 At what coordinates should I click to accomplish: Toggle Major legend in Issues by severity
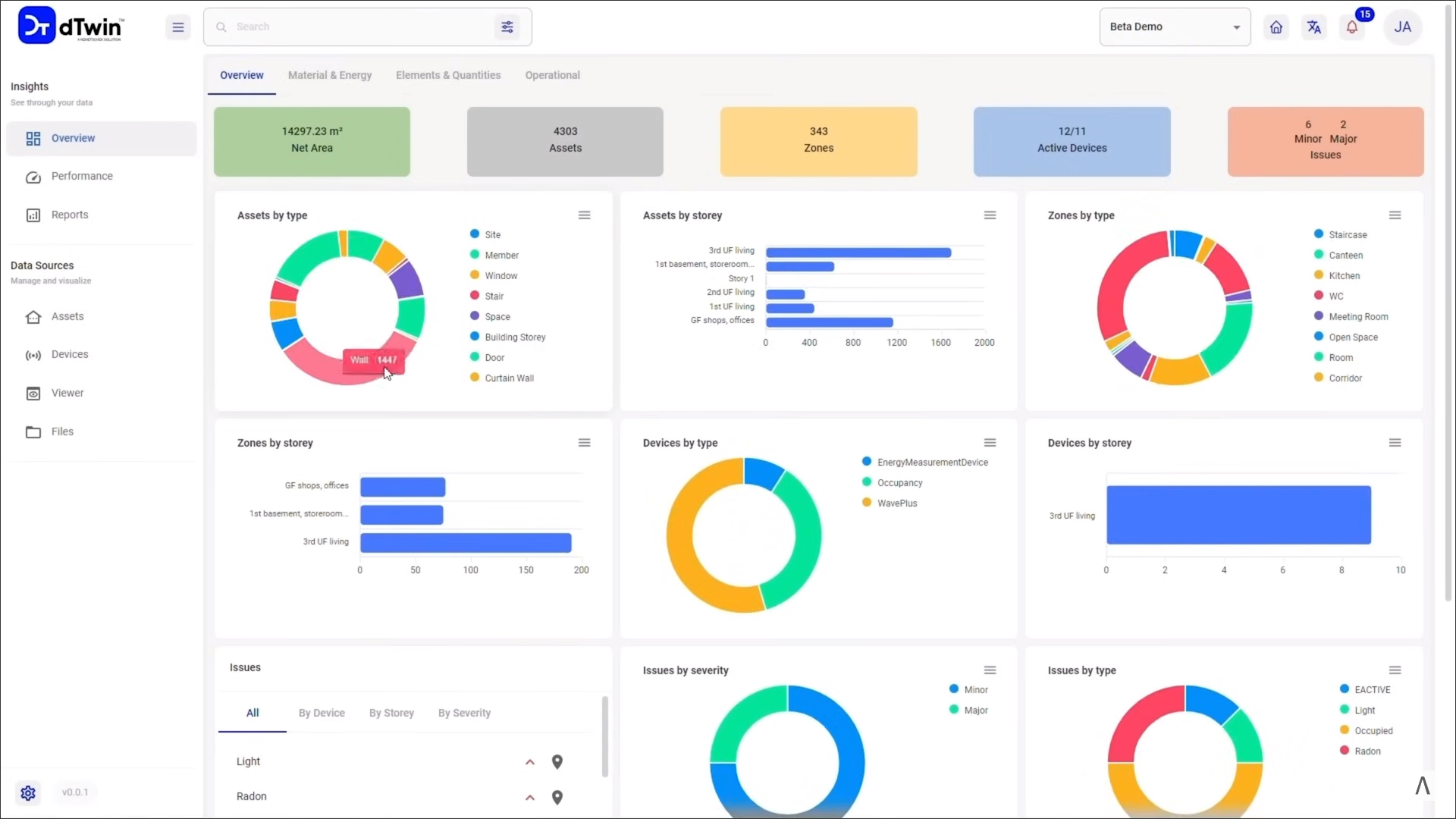pos(968,711)
